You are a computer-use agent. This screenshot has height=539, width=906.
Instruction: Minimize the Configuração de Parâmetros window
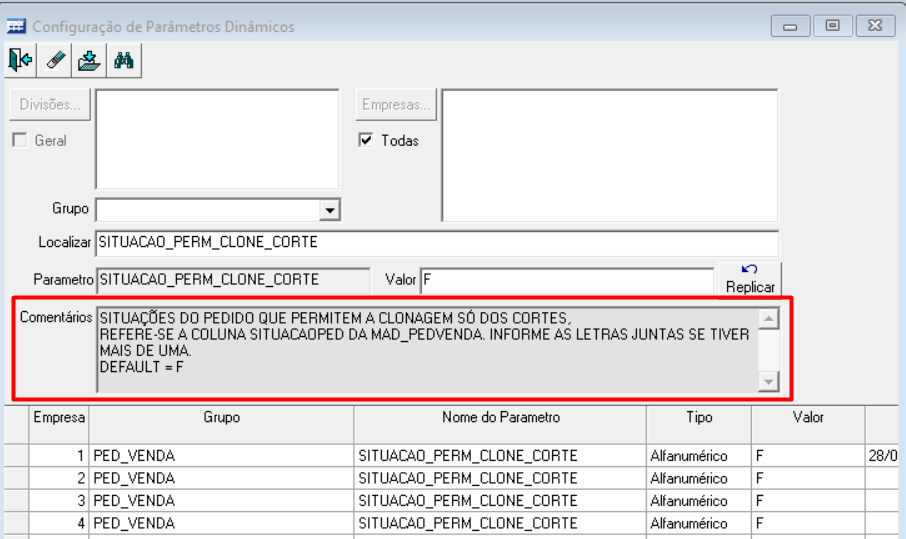[x=790, y=26]
